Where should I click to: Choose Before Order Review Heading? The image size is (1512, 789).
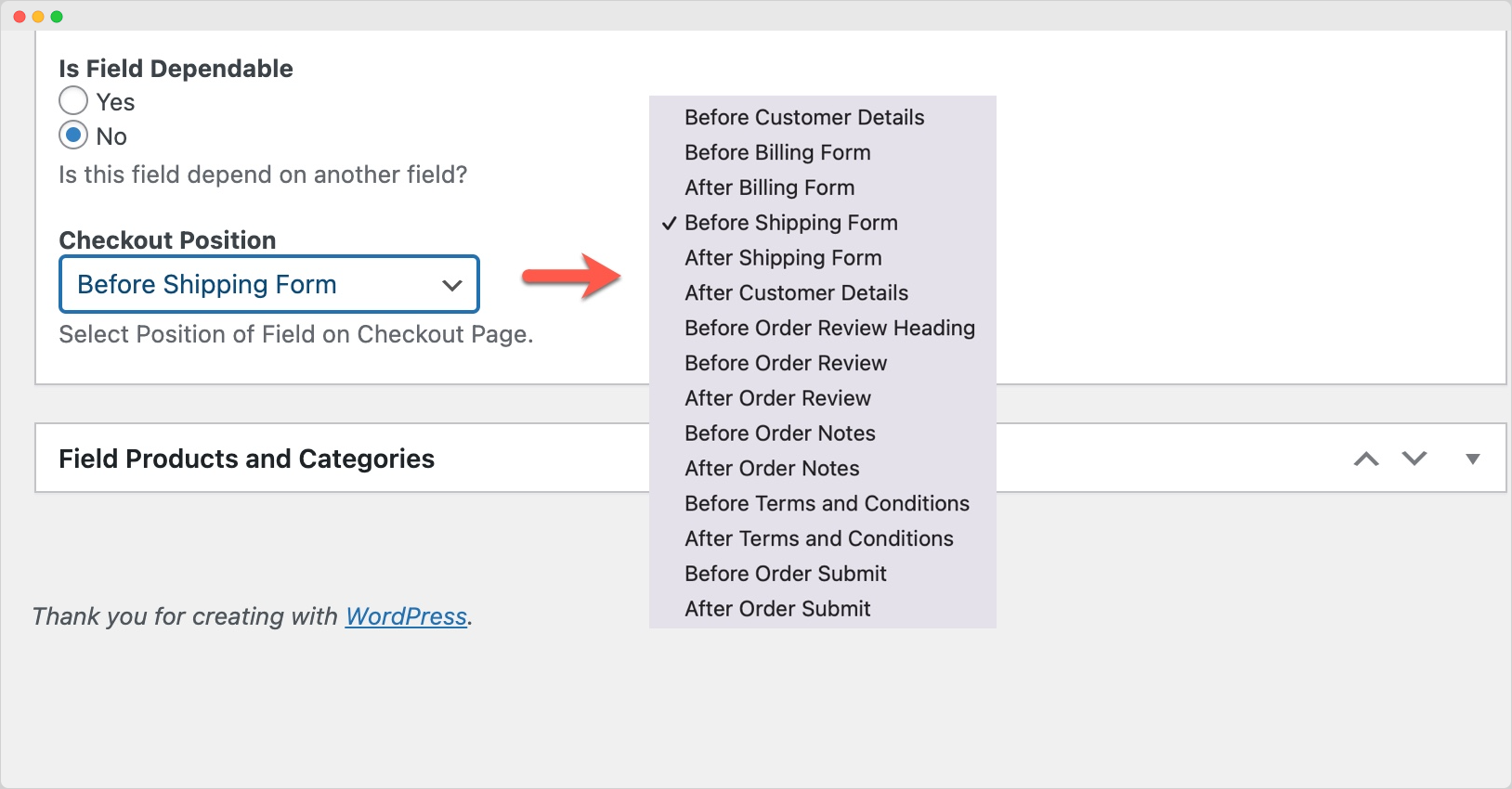coord(829,329)
